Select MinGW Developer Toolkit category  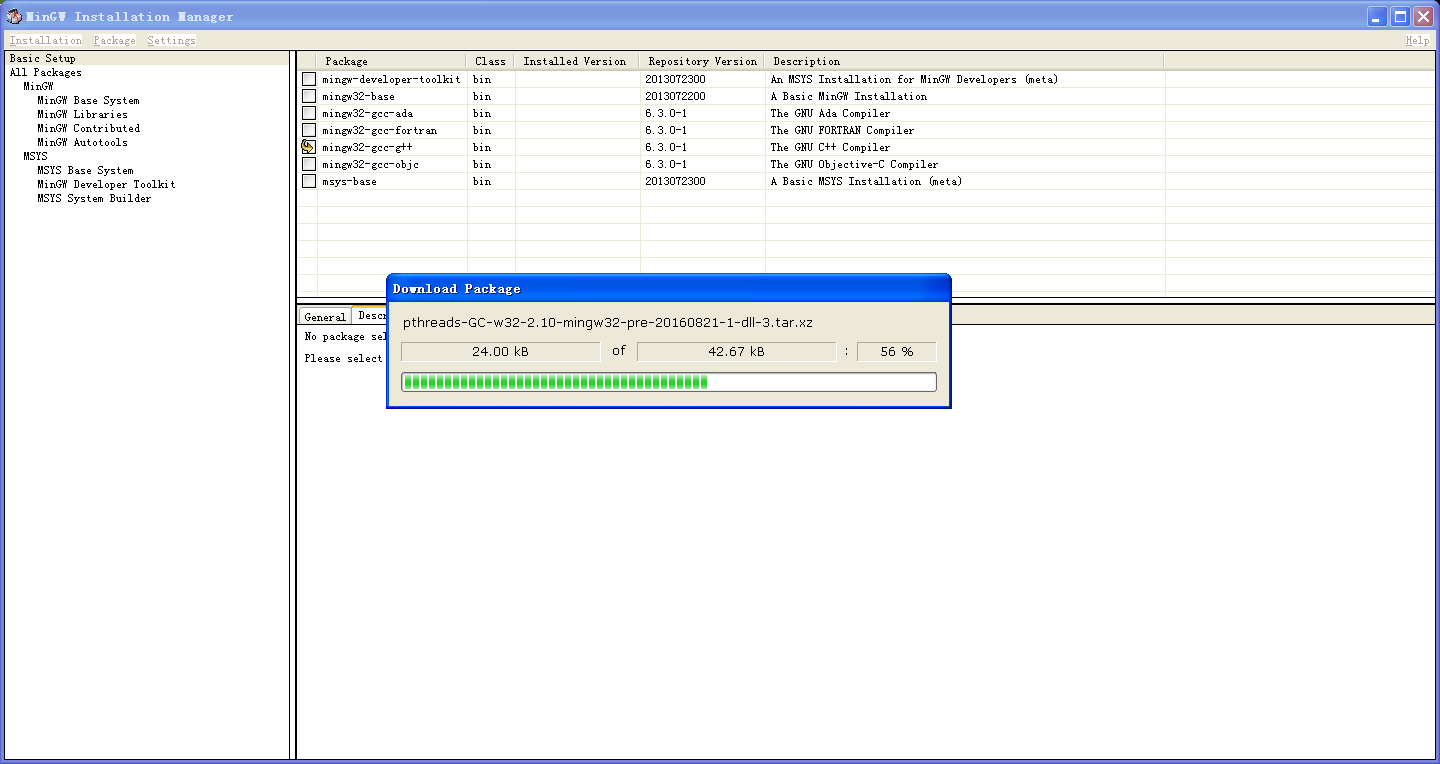click(x=106, y=184)
